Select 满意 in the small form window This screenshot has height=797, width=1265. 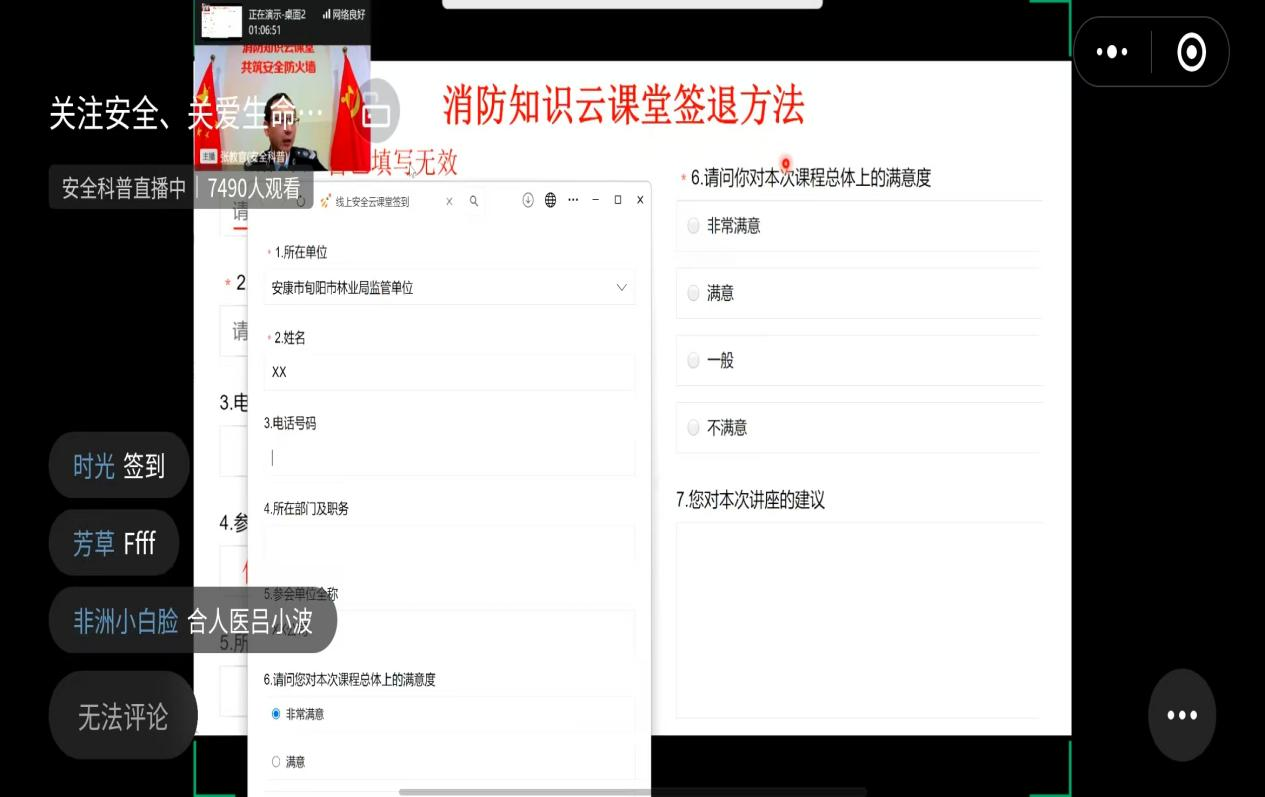pyautogui.click(x=276, y=762)
